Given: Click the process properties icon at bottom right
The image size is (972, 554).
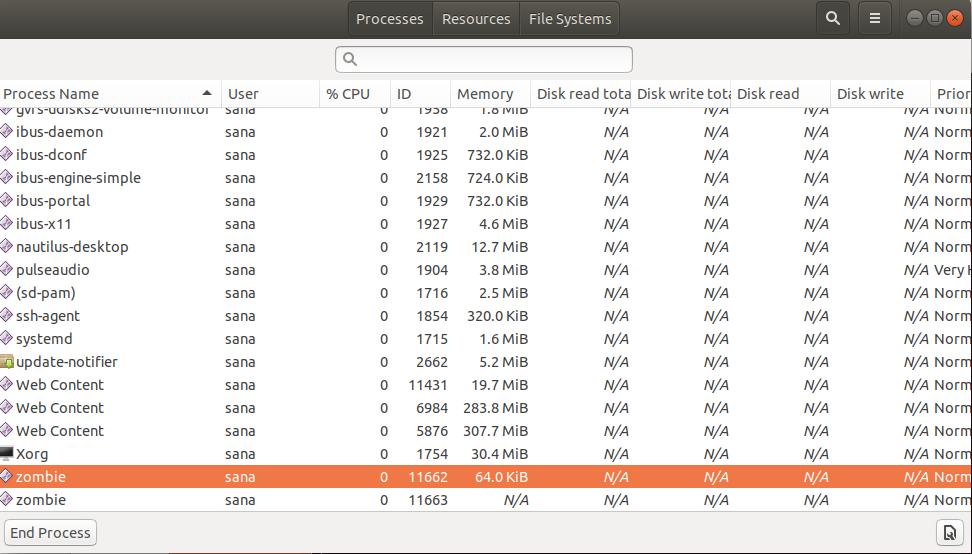Looking at the screenshot, I should pyautogui.click(x=947, y=532).
